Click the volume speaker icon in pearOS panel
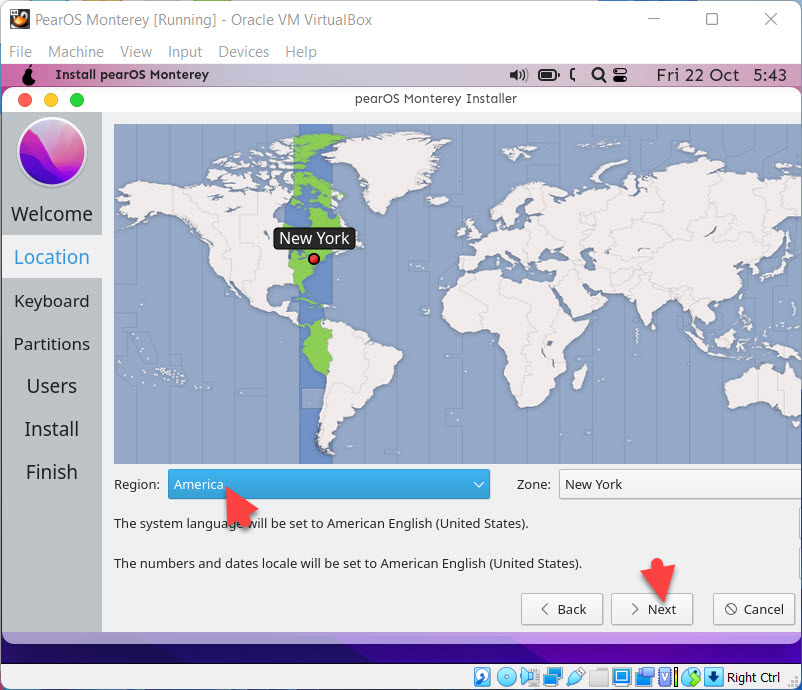The width and height of the screenshot is (802, 690). pos(518,75)
